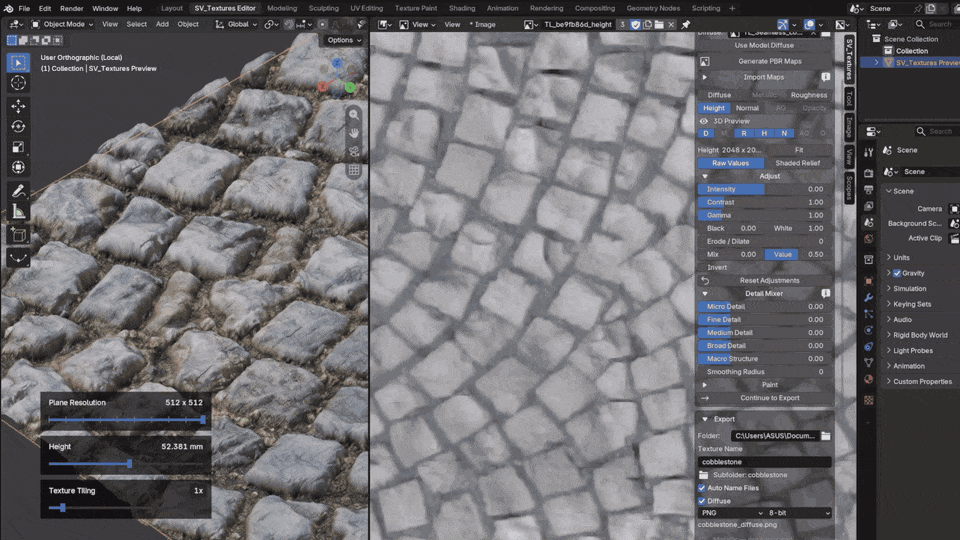Screen dimensions: 960x540
Task: Open the Render properties tab icon
Action: 868,174
